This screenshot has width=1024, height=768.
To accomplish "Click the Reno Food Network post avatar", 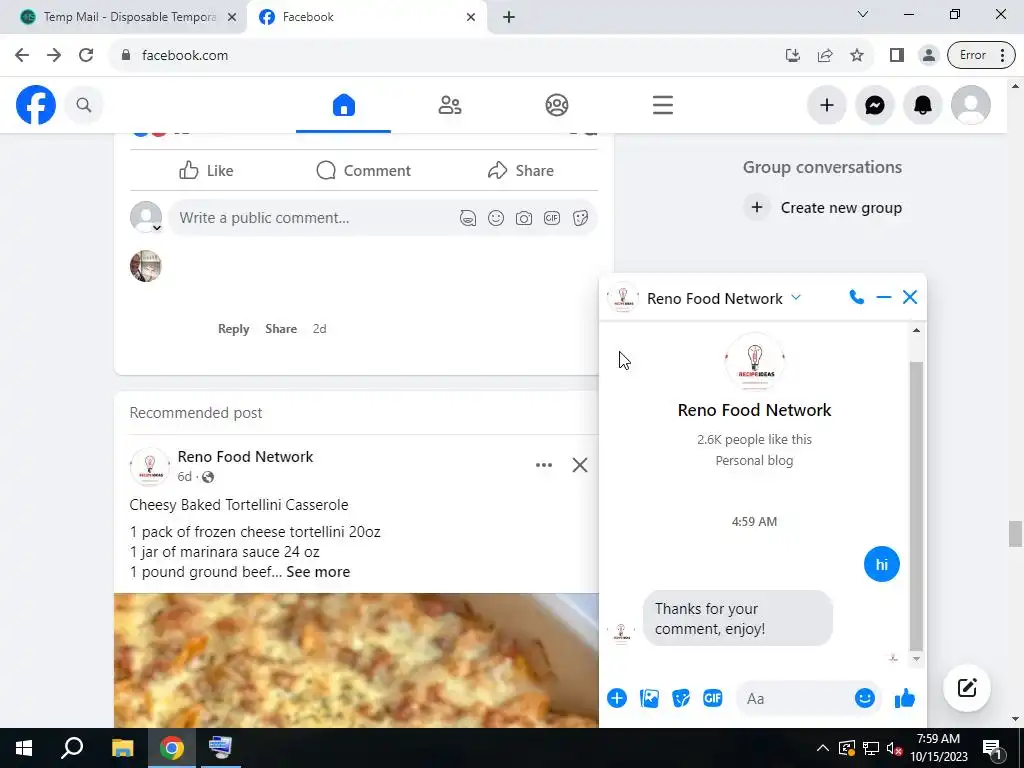I will point(150,466).
